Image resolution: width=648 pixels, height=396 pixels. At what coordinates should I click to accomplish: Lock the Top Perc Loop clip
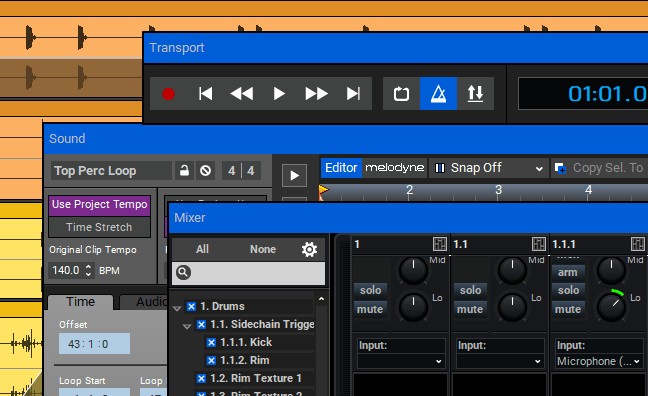(x=184, y=171)
